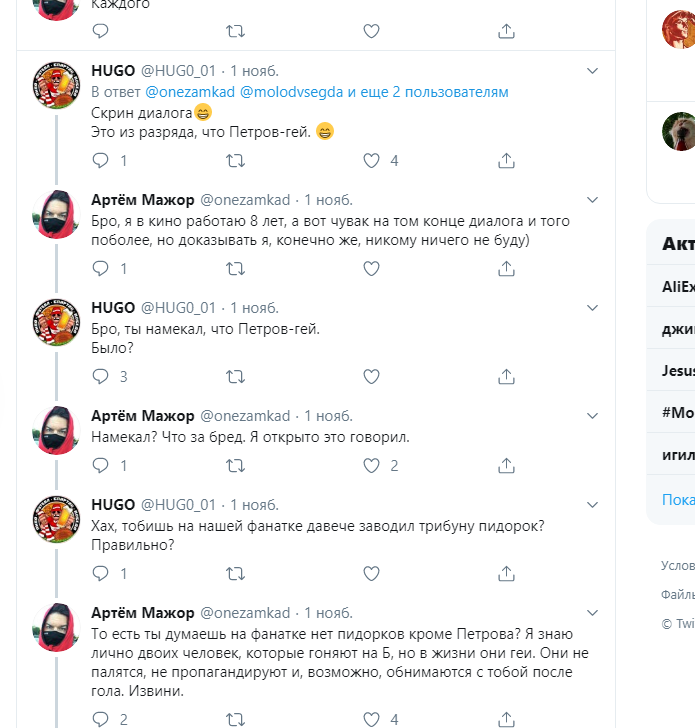
Task: Expand options menu for "Намекал?" tweet
Action: tap(592, 416)
